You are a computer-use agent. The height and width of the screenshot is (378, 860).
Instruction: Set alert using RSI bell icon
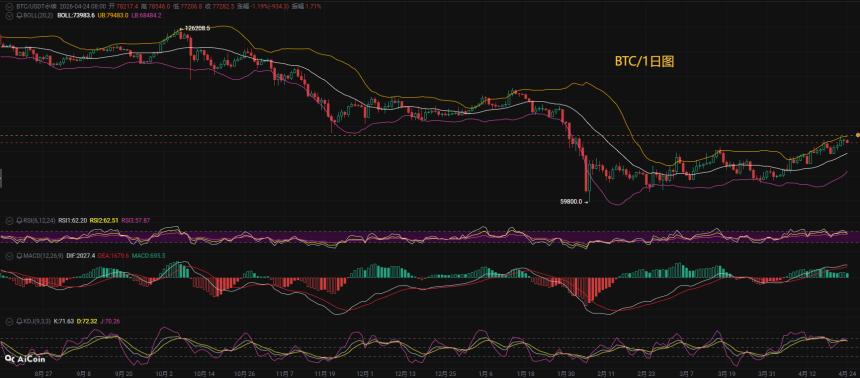(19, 221)
